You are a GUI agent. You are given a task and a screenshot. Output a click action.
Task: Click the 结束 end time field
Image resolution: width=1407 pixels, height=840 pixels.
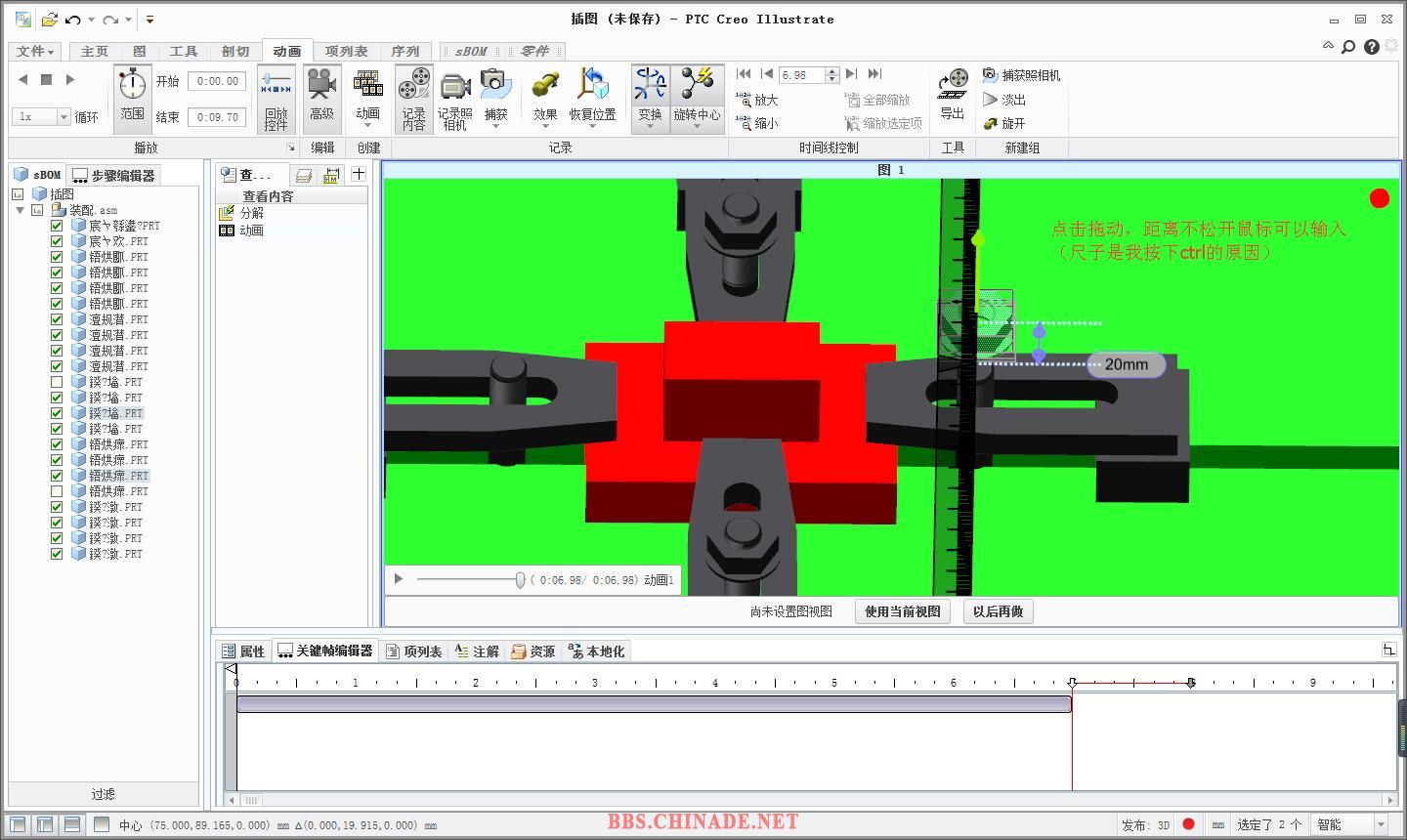[x=217, y=116]
